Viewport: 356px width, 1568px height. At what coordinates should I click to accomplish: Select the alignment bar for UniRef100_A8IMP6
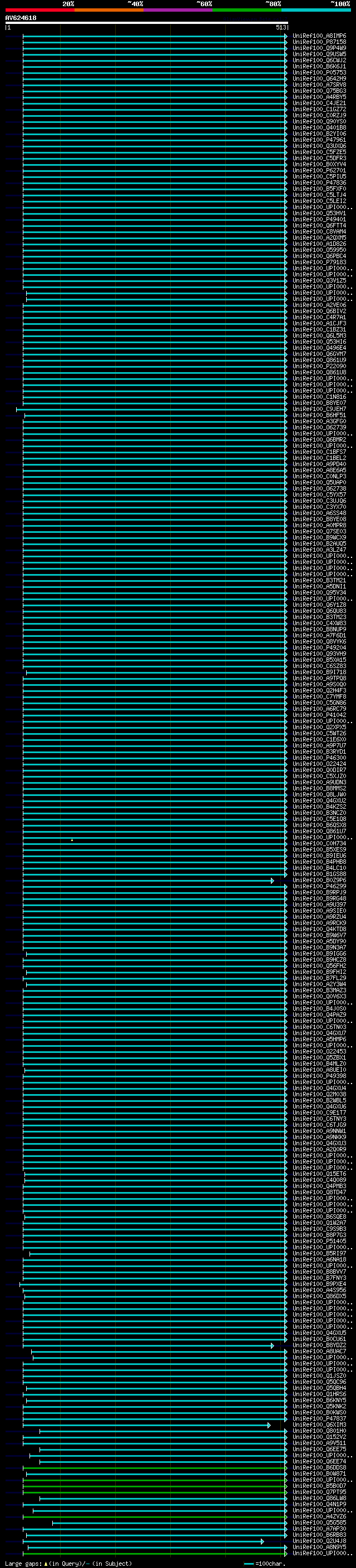[x=155, y=36]
